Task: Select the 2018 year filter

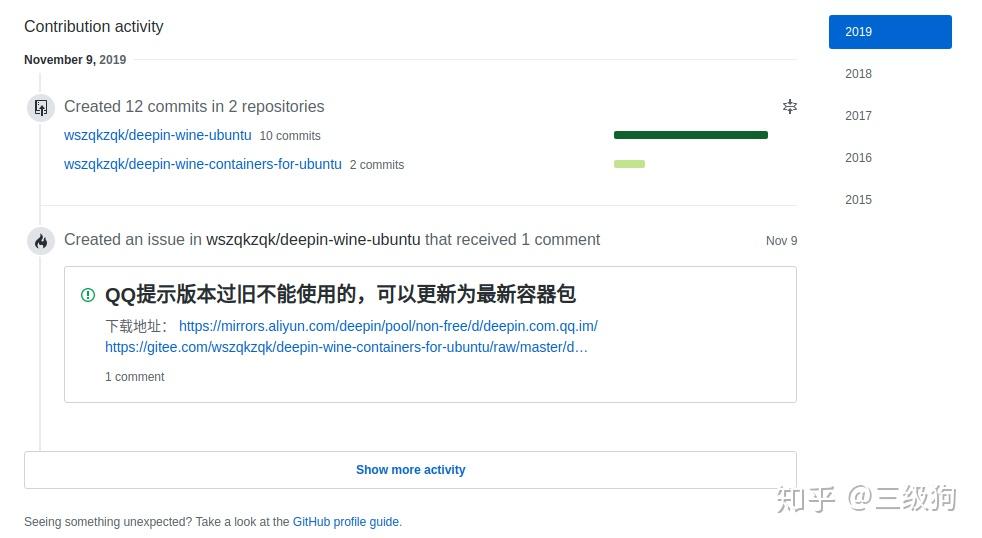Action: click(x=858, y=74)
